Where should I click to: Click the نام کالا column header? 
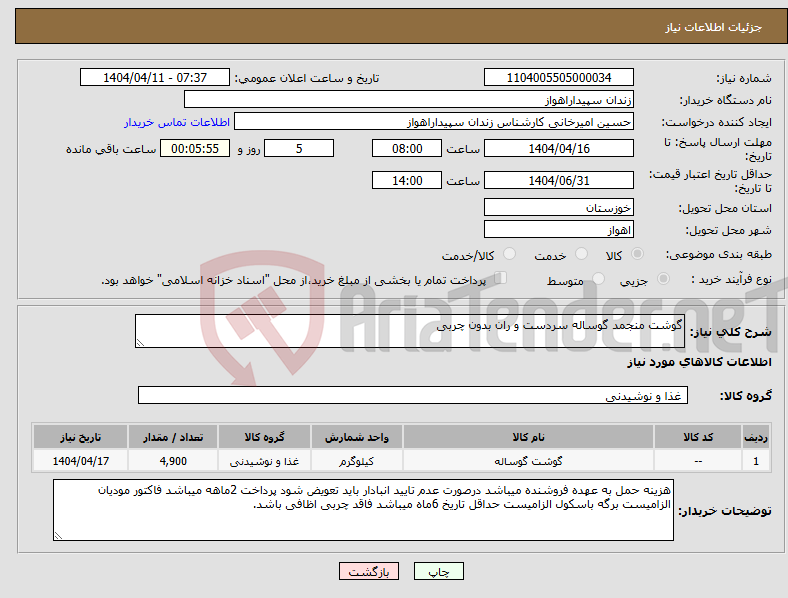528,437
